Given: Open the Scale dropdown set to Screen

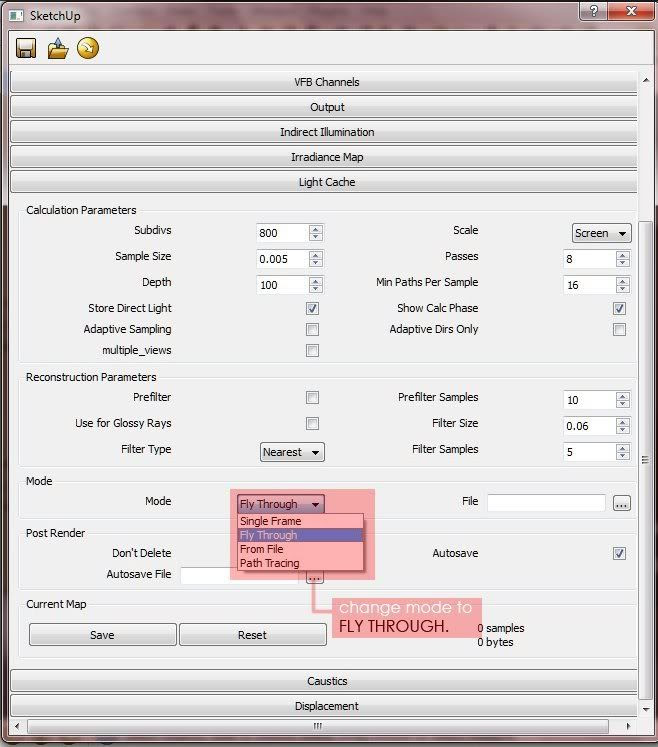Looking at the screenshot, I should (601, 233).
